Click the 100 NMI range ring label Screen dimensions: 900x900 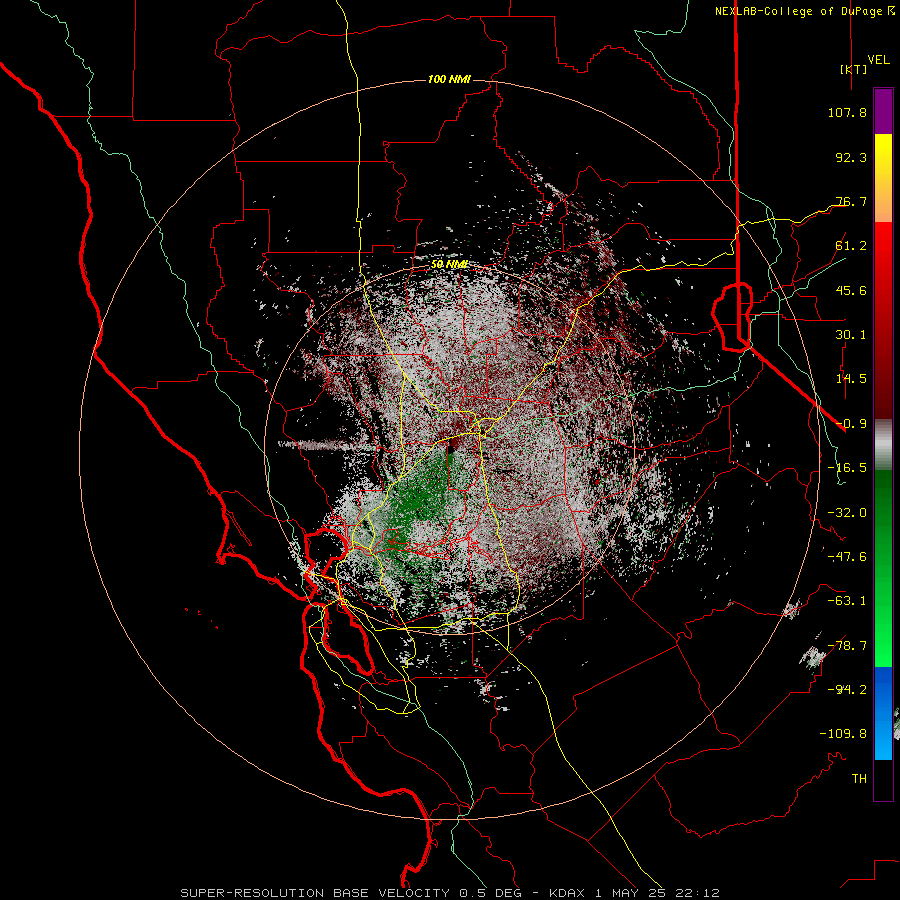[449, 79]
